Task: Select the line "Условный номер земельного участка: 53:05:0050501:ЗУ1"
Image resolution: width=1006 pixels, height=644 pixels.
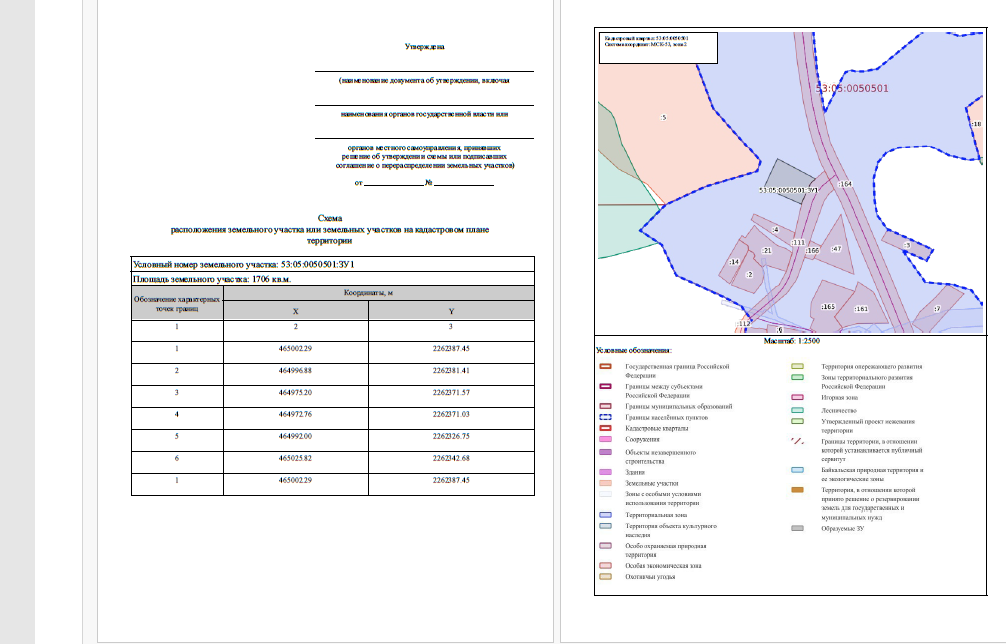Action: 243,264
